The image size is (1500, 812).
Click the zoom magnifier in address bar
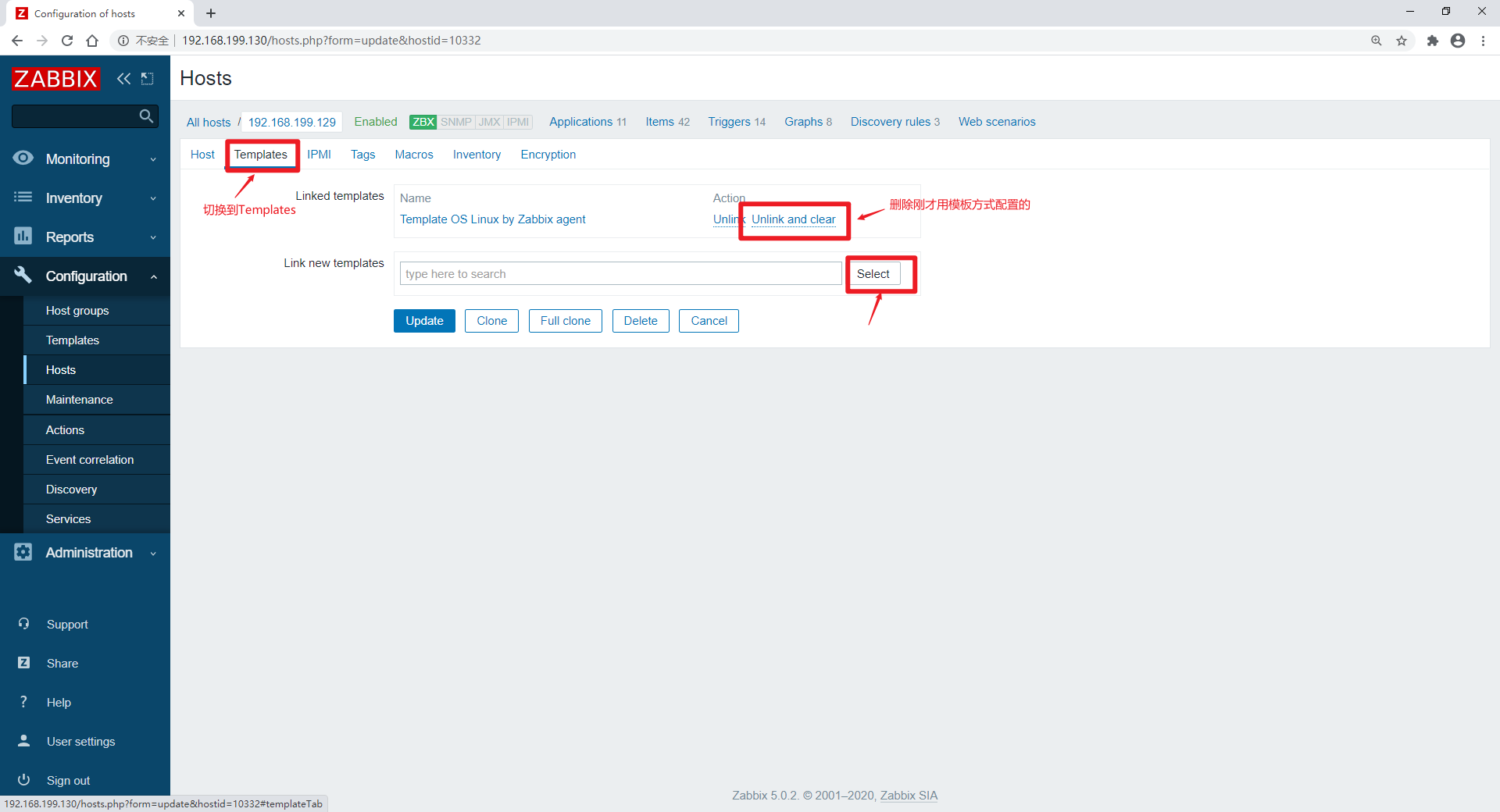pyautogui.click(x=1377, y=41)
